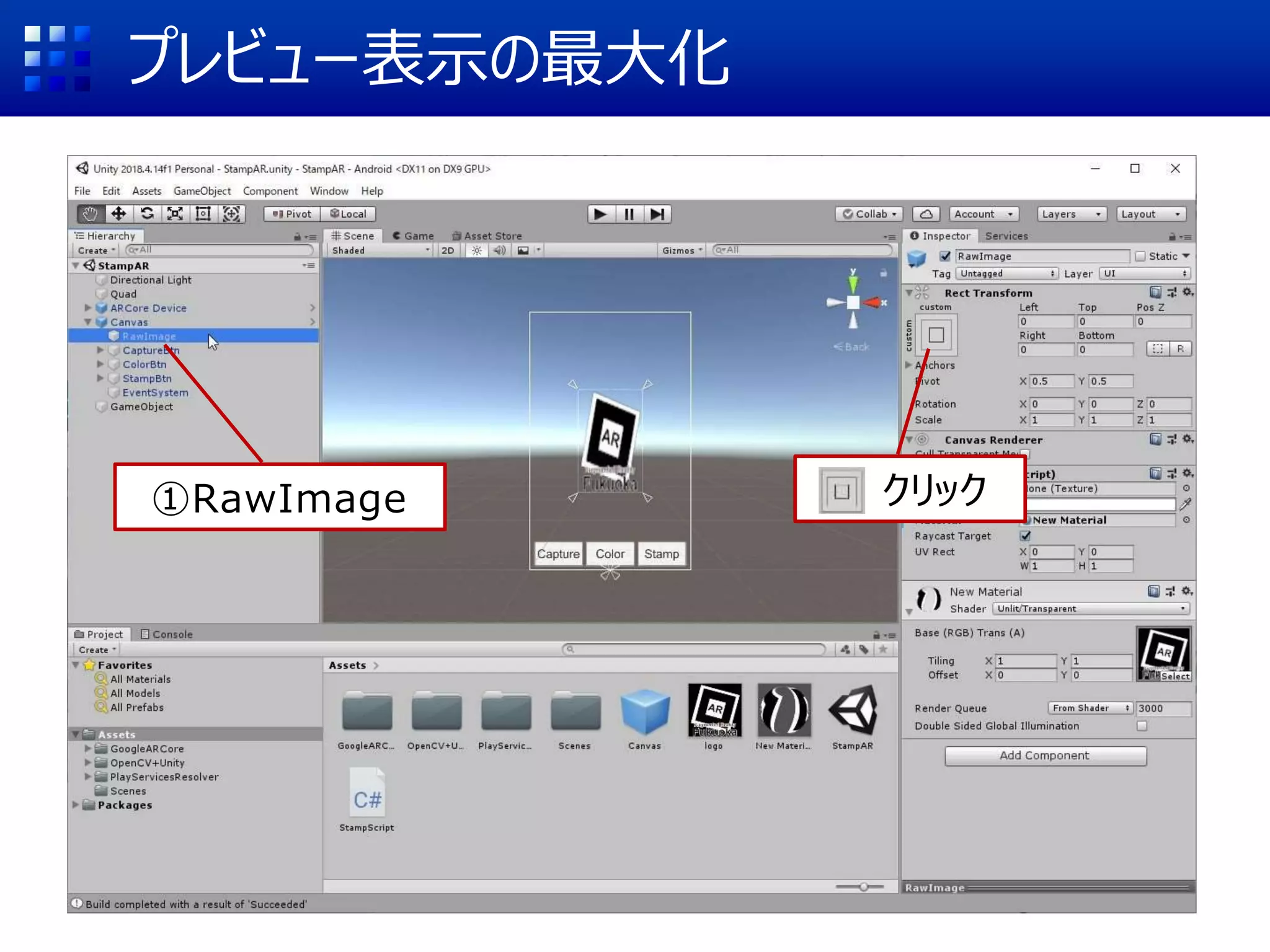Screen dimensions: 1270x952
Task: Click Search by Type icon in Project
Action: point(845,650)
